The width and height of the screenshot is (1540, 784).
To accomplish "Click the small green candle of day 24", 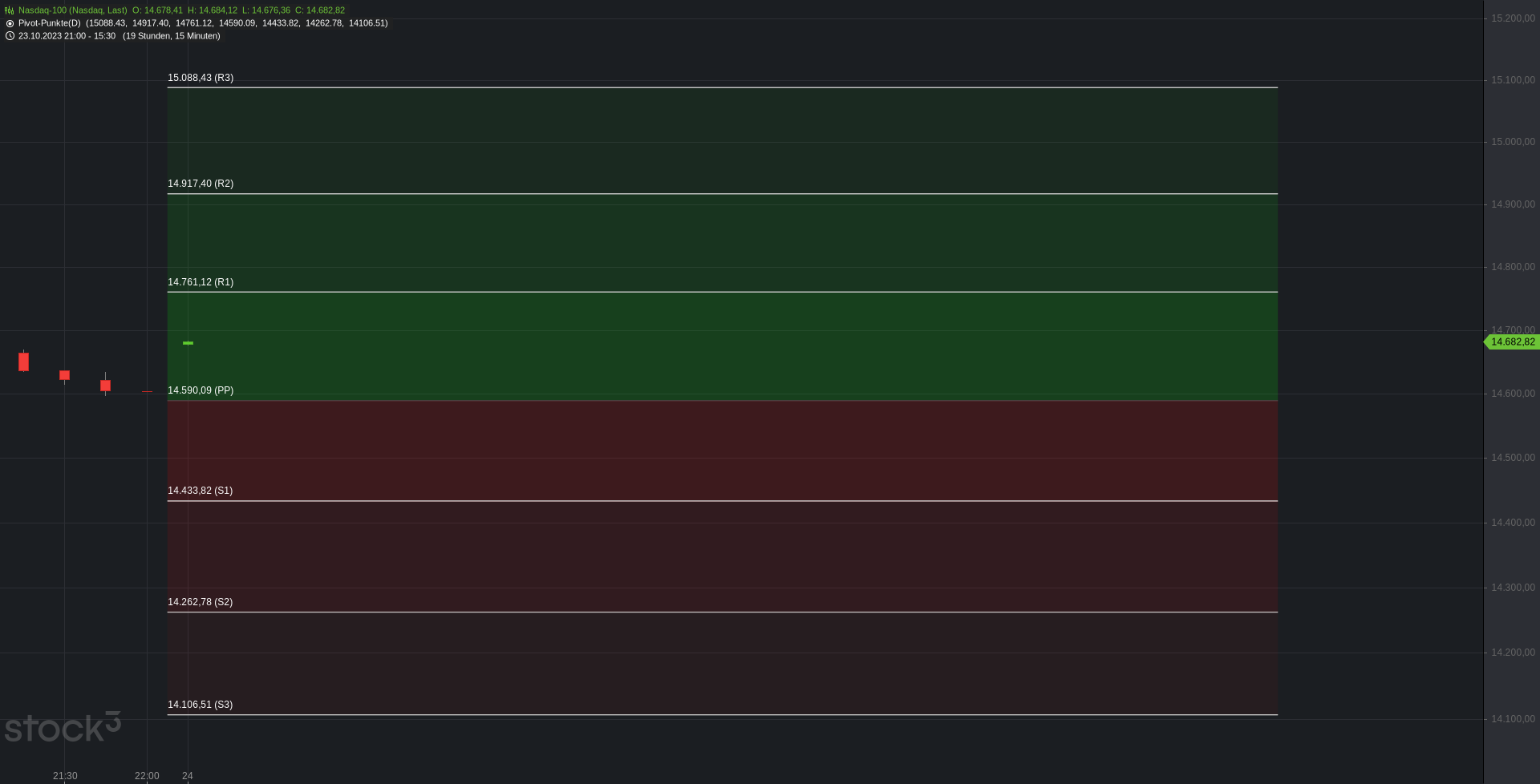I will pos(188,343).
